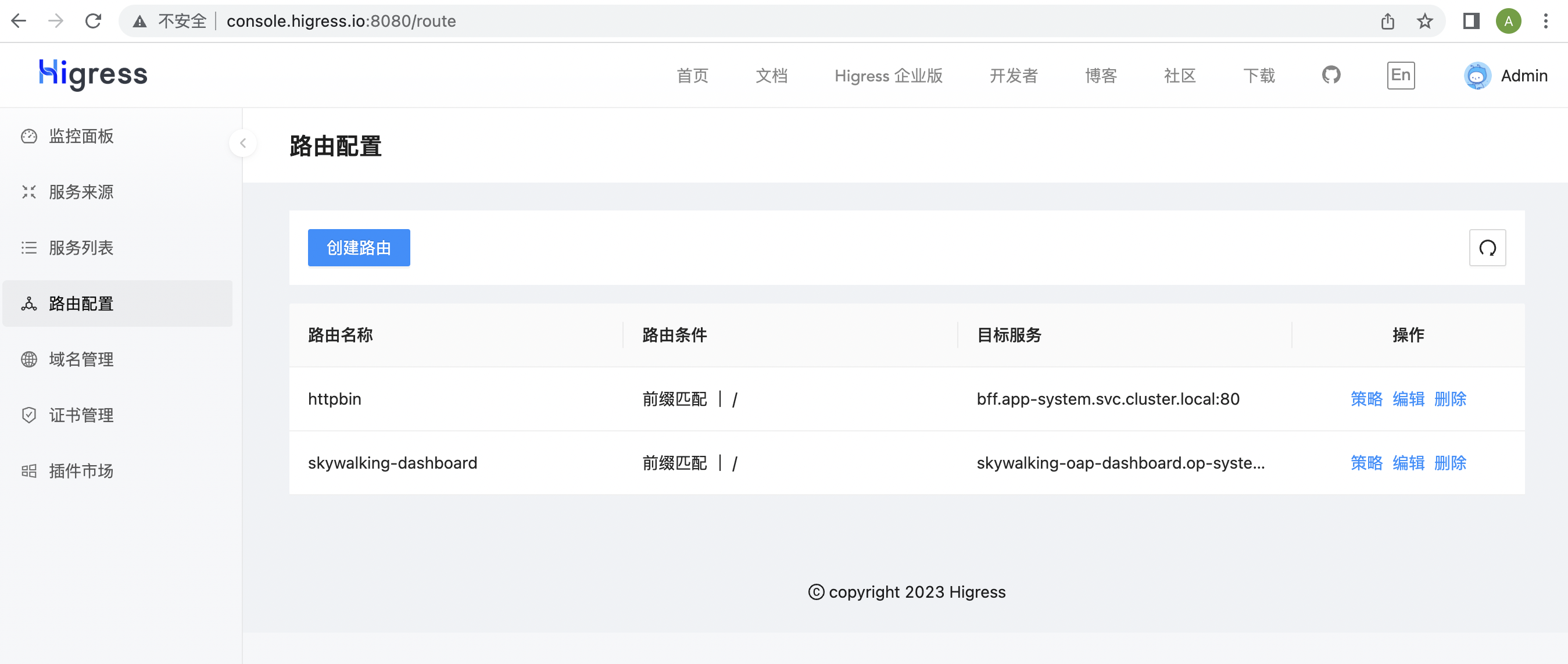Reload the page using the browser refresh icon

coord(93,22)
